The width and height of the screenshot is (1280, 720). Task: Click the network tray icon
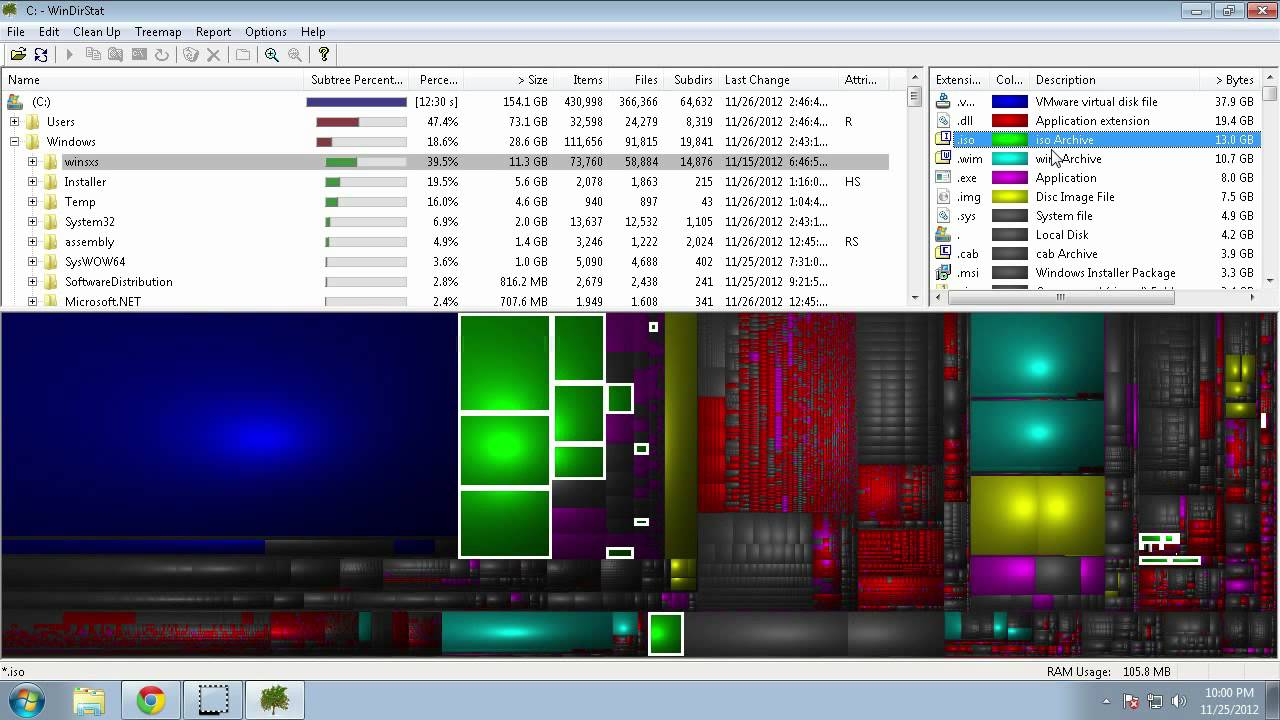(x=1155, y=701)
